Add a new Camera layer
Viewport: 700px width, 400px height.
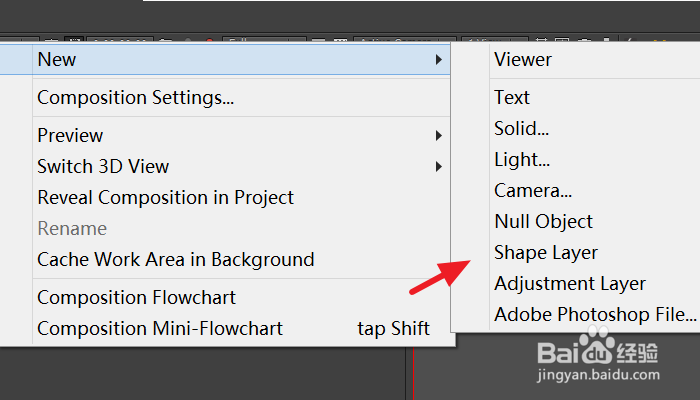point(533,190)
